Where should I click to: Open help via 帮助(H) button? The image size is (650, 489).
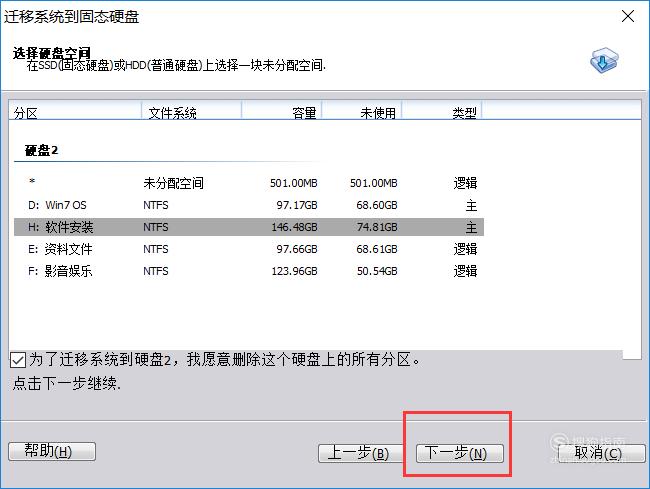point(52,451)
